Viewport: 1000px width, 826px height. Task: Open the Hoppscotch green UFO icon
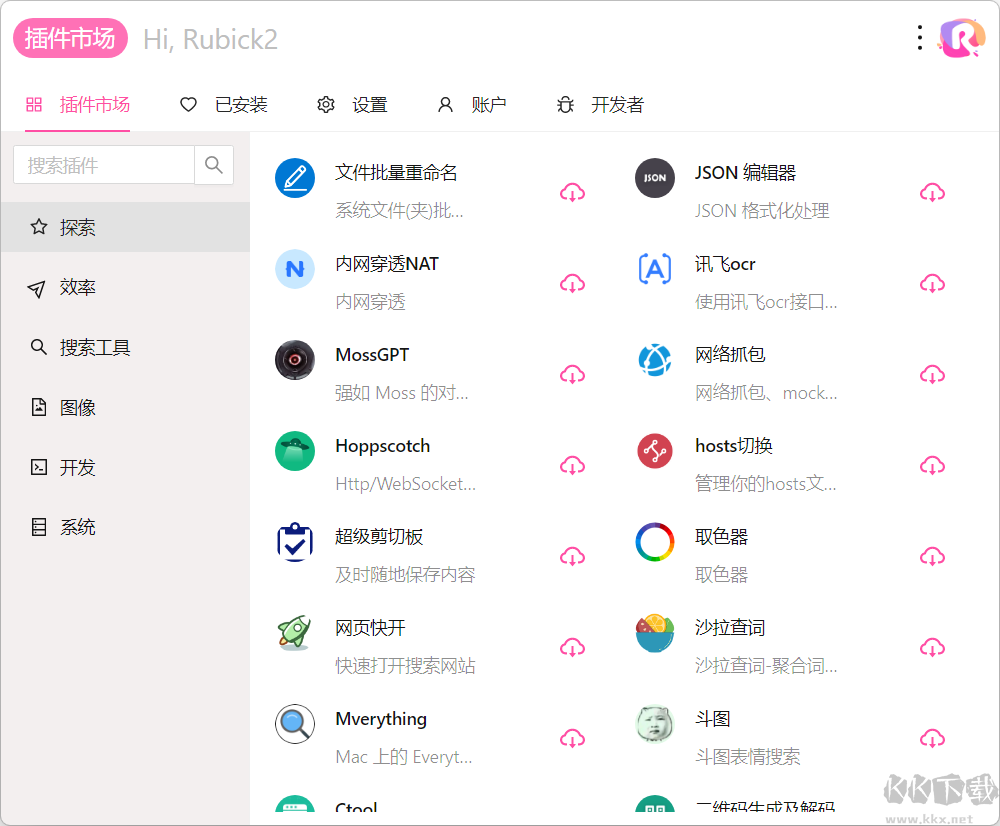click(x=295, y=451)
